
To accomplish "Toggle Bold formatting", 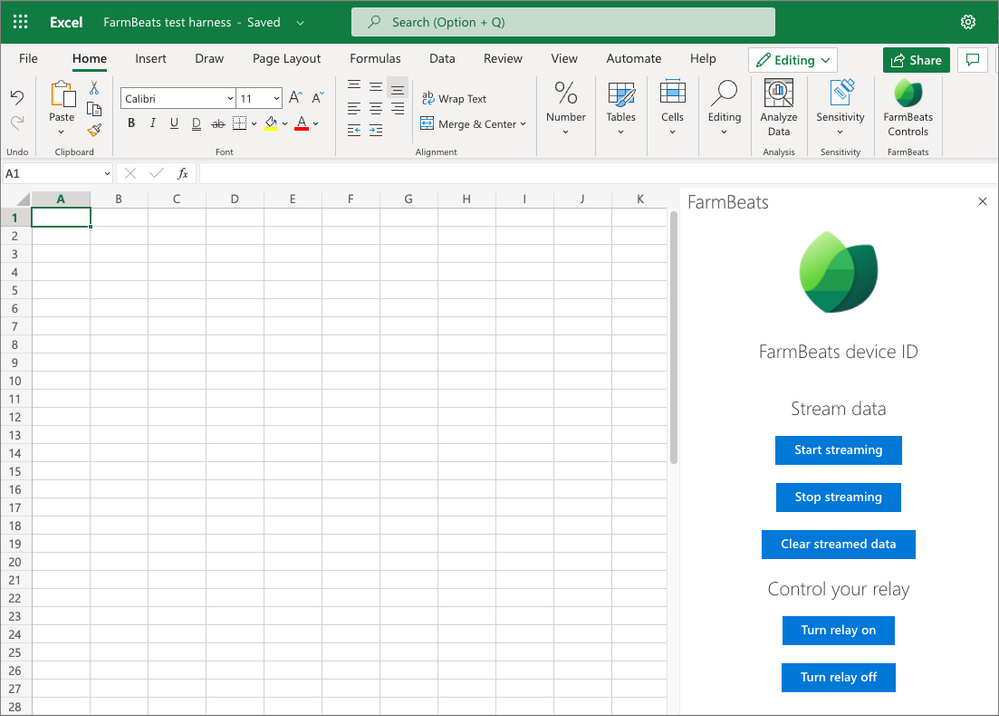I will (131, 123).
